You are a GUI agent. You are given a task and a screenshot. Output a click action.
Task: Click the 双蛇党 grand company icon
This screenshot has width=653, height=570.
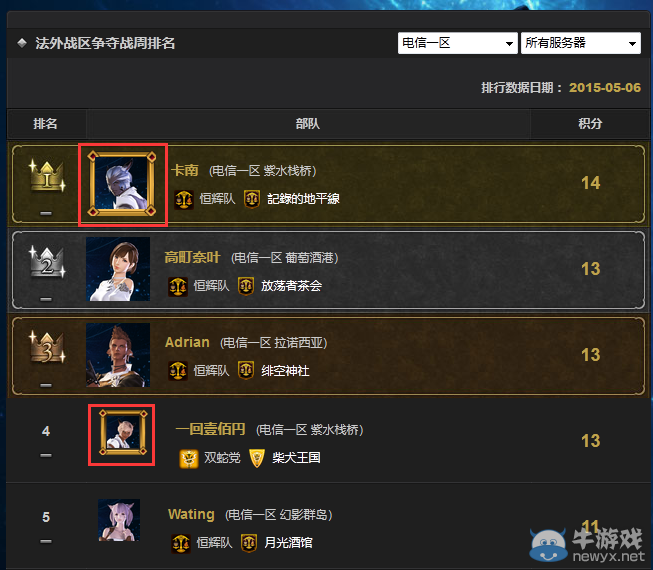coord(189,458)
